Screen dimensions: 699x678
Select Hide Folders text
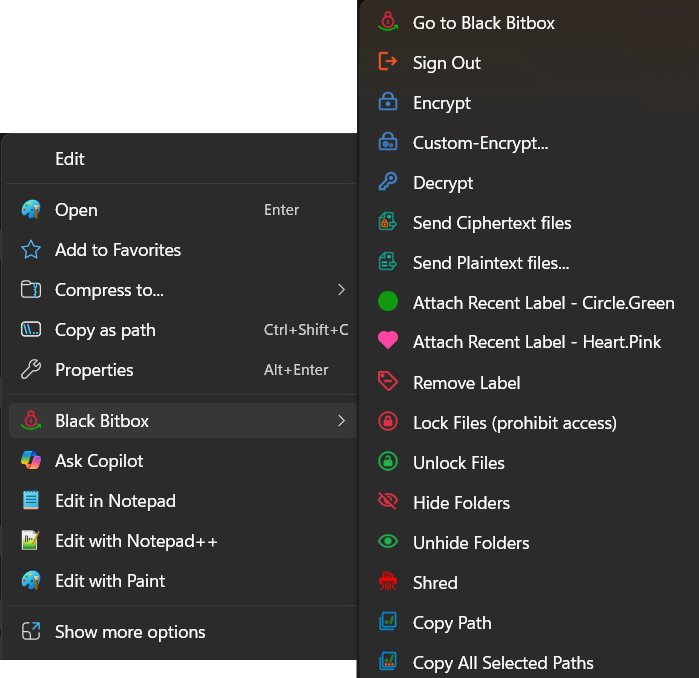point(461,503)
